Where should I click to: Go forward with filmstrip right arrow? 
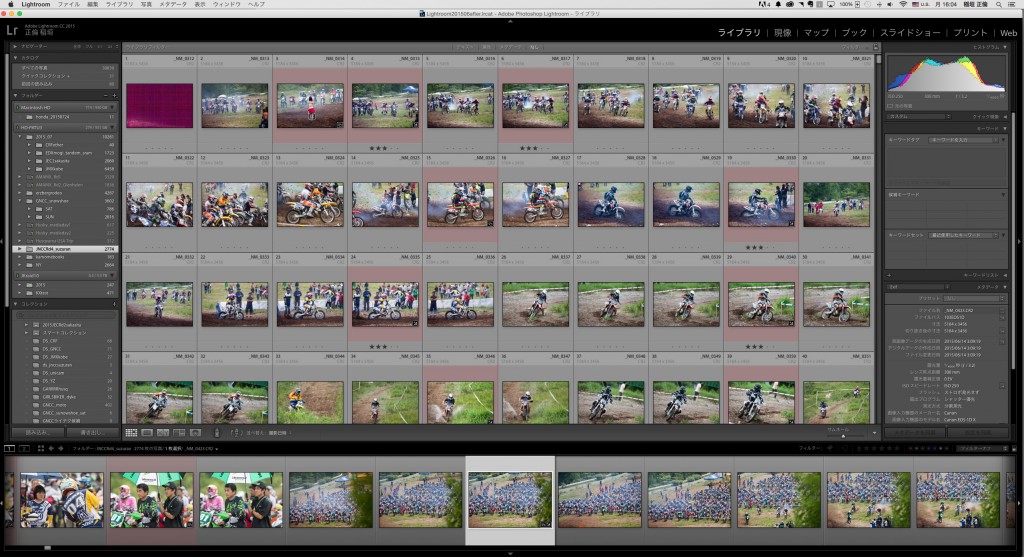61,449
